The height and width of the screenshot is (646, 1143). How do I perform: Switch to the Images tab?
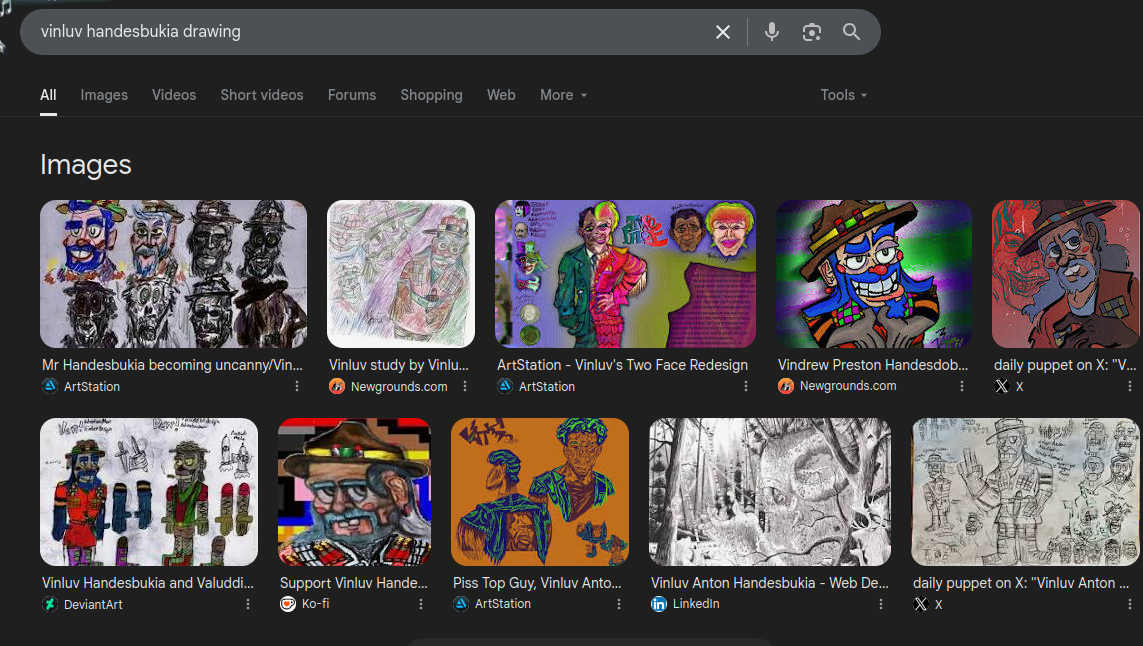104,95
